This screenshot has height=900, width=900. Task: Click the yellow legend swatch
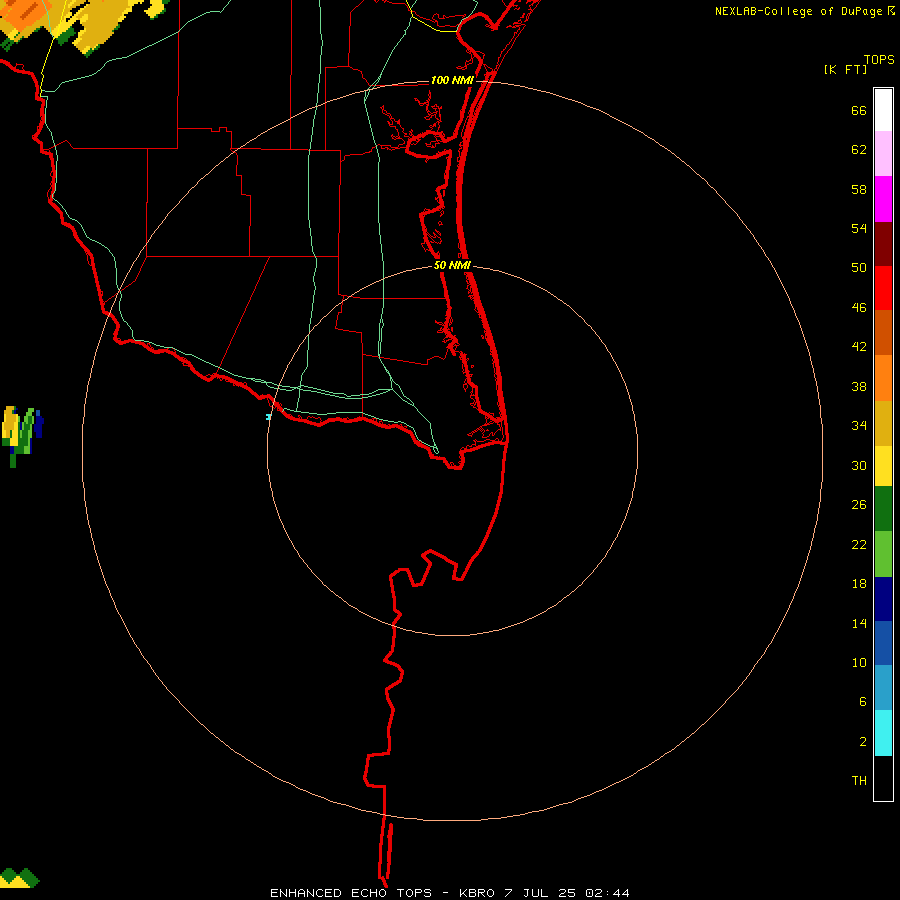[x=883, y=465]
